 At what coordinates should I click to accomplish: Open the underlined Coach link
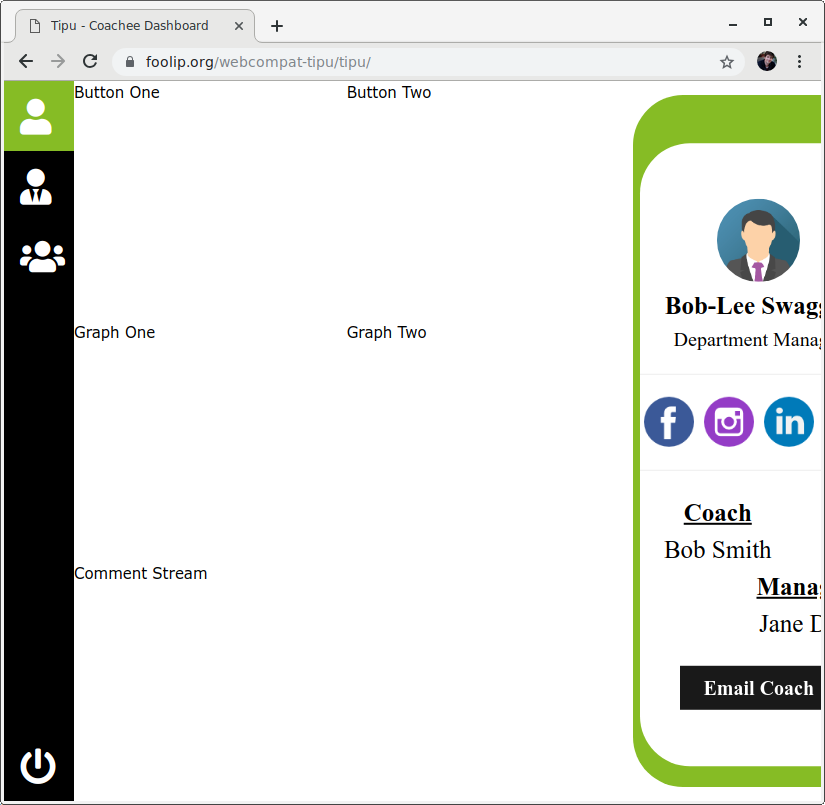tap(717, 513)
